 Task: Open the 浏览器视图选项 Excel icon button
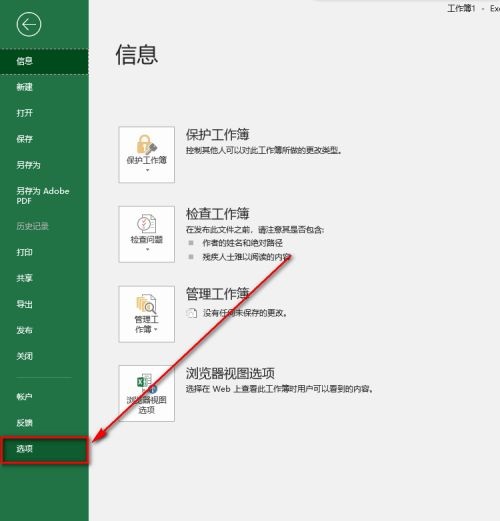[x=147, y=393]
